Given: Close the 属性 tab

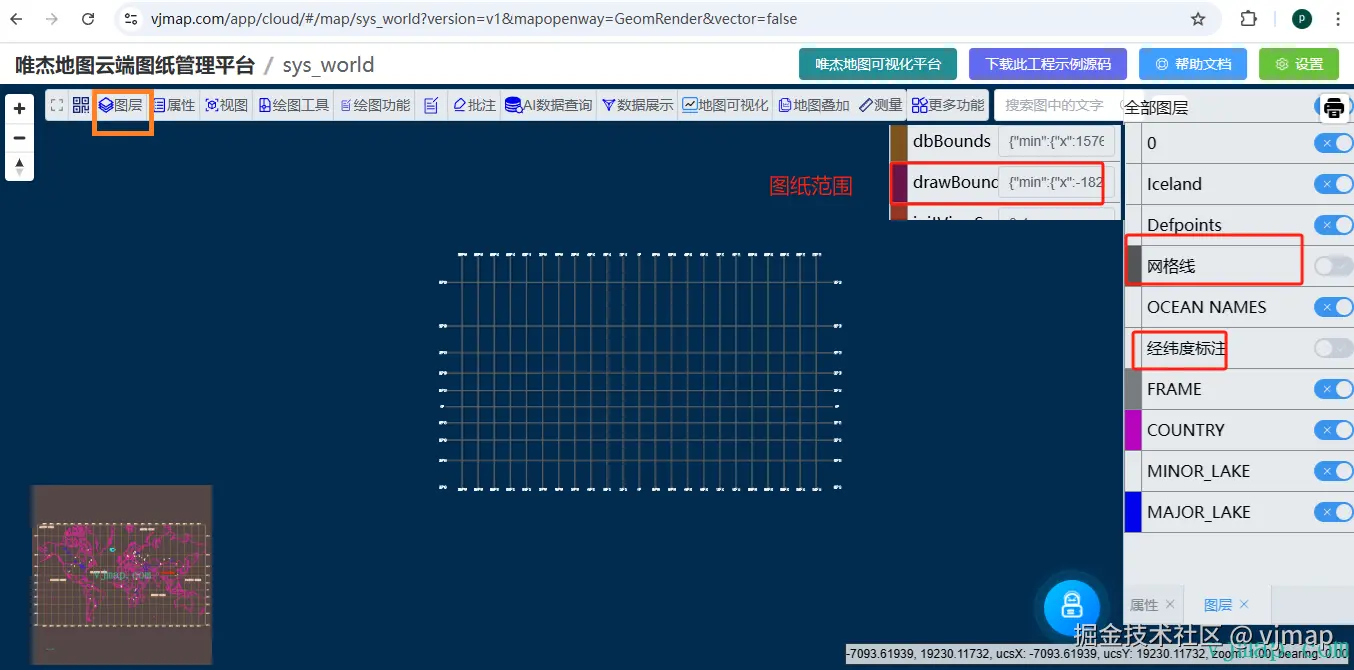Looking at the screenshot, I should pos(1170,605).
